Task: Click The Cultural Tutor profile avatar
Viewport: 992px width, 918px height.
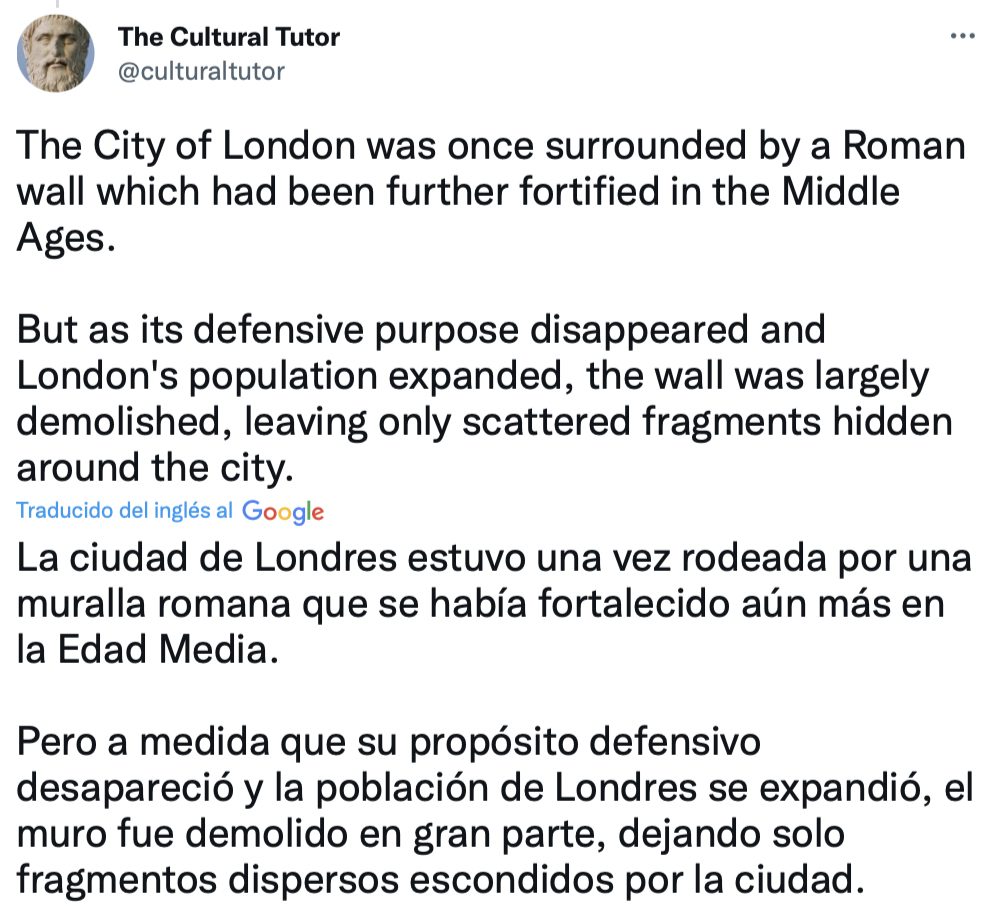Action: pyautogui.click(x=57, y=53)
